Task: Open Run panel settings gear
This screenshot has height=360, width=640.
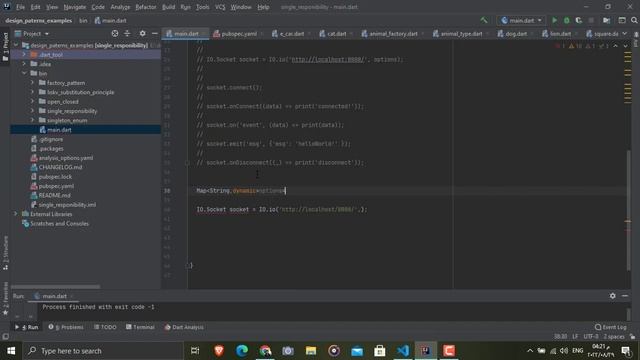Action: click(x=613, y=296)
